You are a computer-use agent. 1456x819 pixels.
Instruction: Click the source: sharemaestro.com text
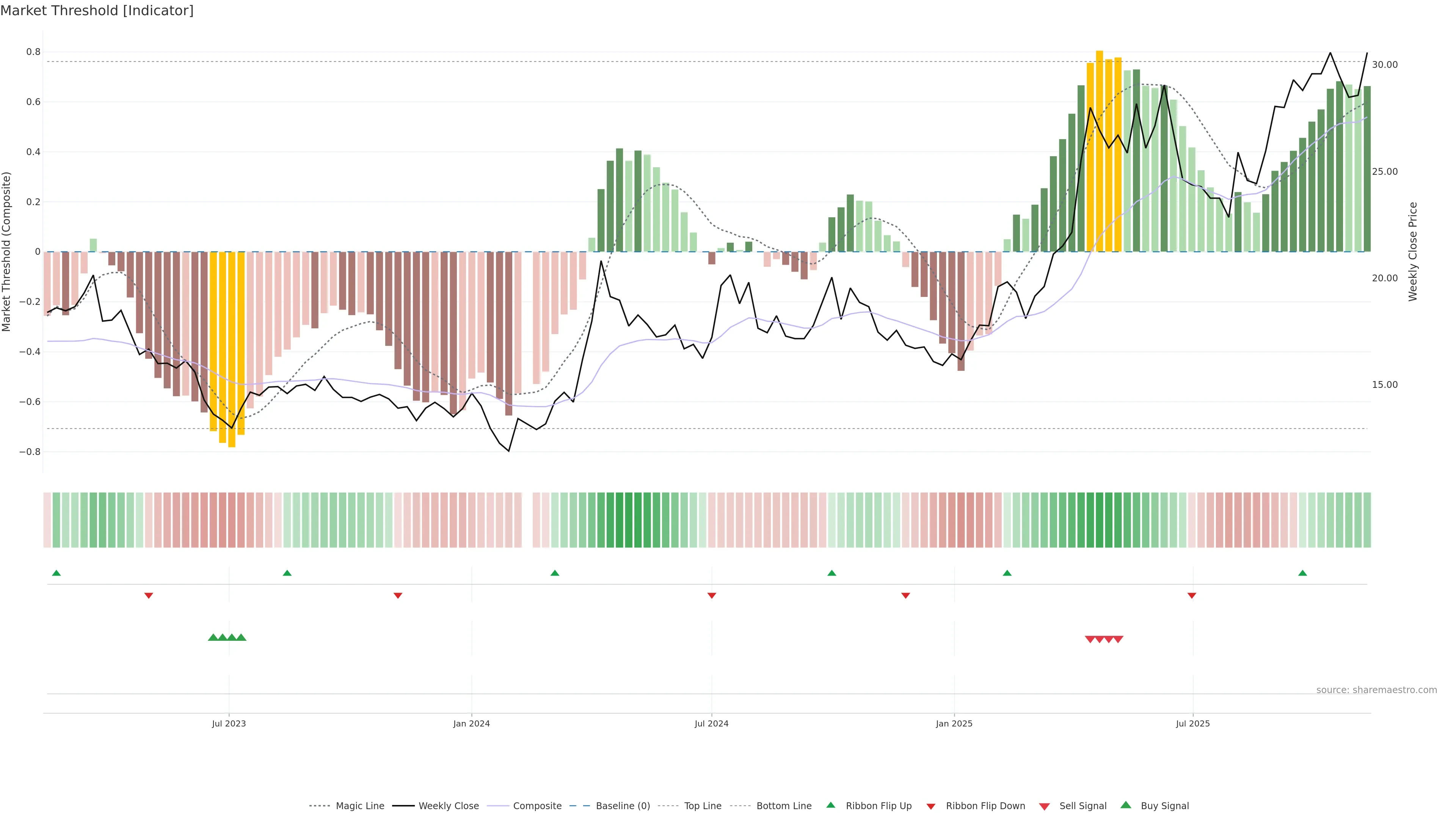1376,690
